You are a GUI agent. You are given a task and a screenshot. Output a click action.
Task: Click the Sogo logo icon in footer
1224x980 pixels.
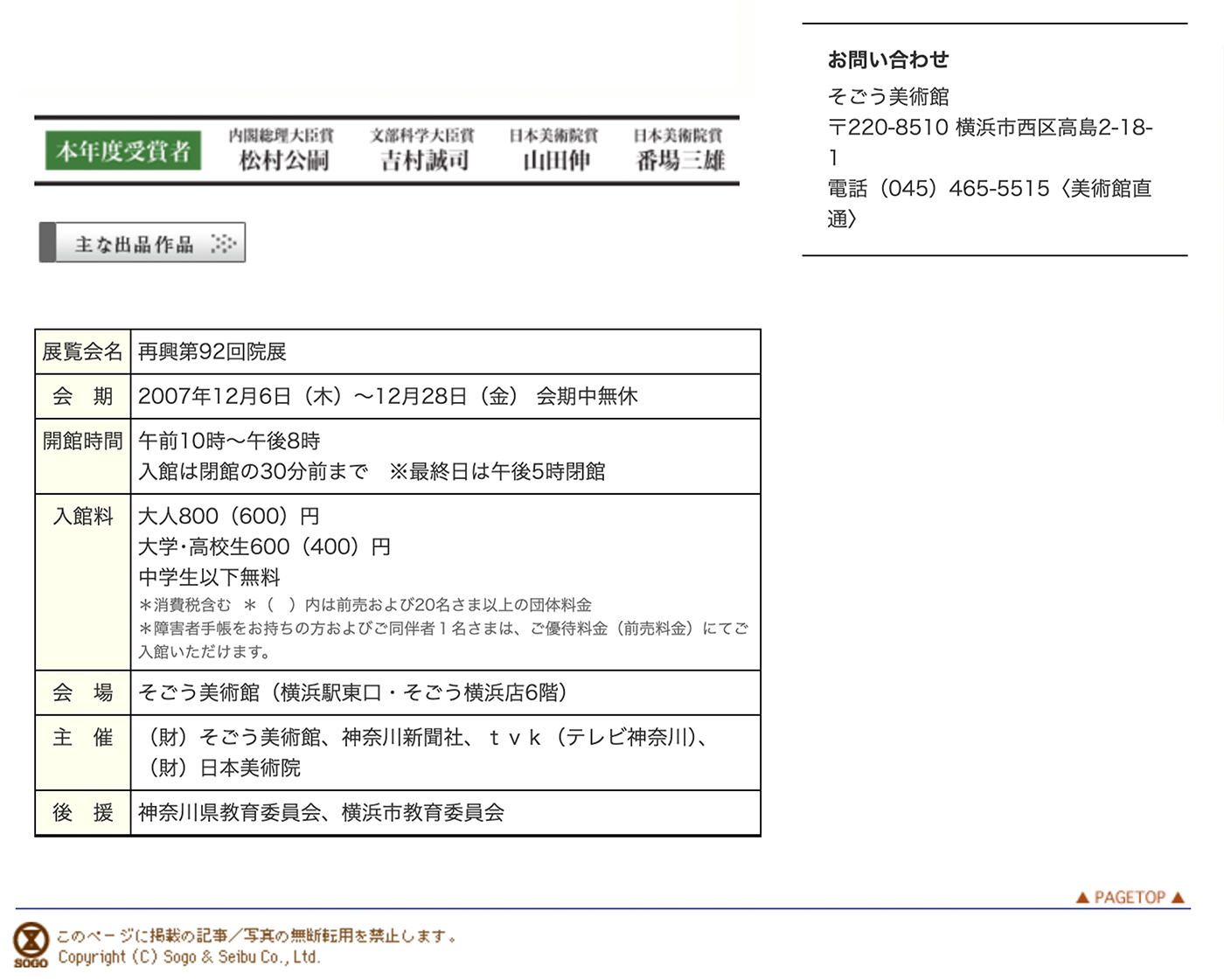[31, 945]
